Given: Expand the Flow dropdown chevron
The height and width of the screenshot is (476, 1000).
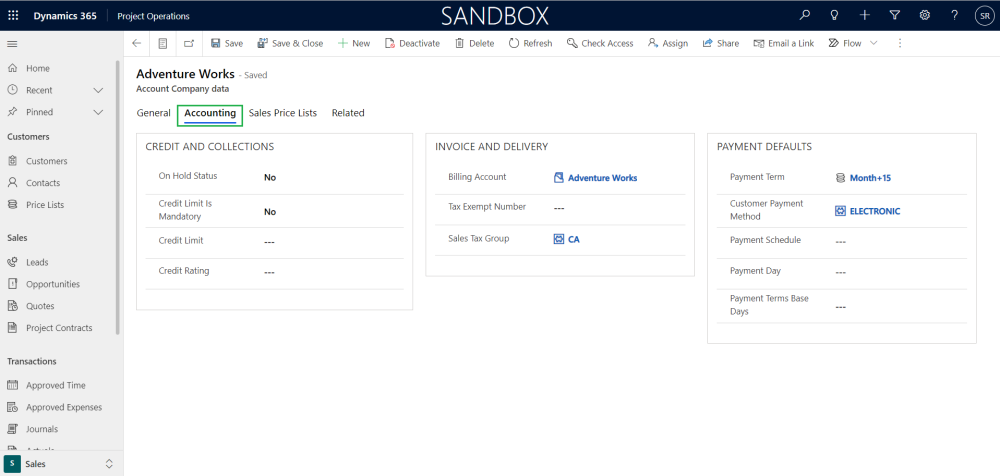Looking at the screenshot, I should tap(874, 43).
